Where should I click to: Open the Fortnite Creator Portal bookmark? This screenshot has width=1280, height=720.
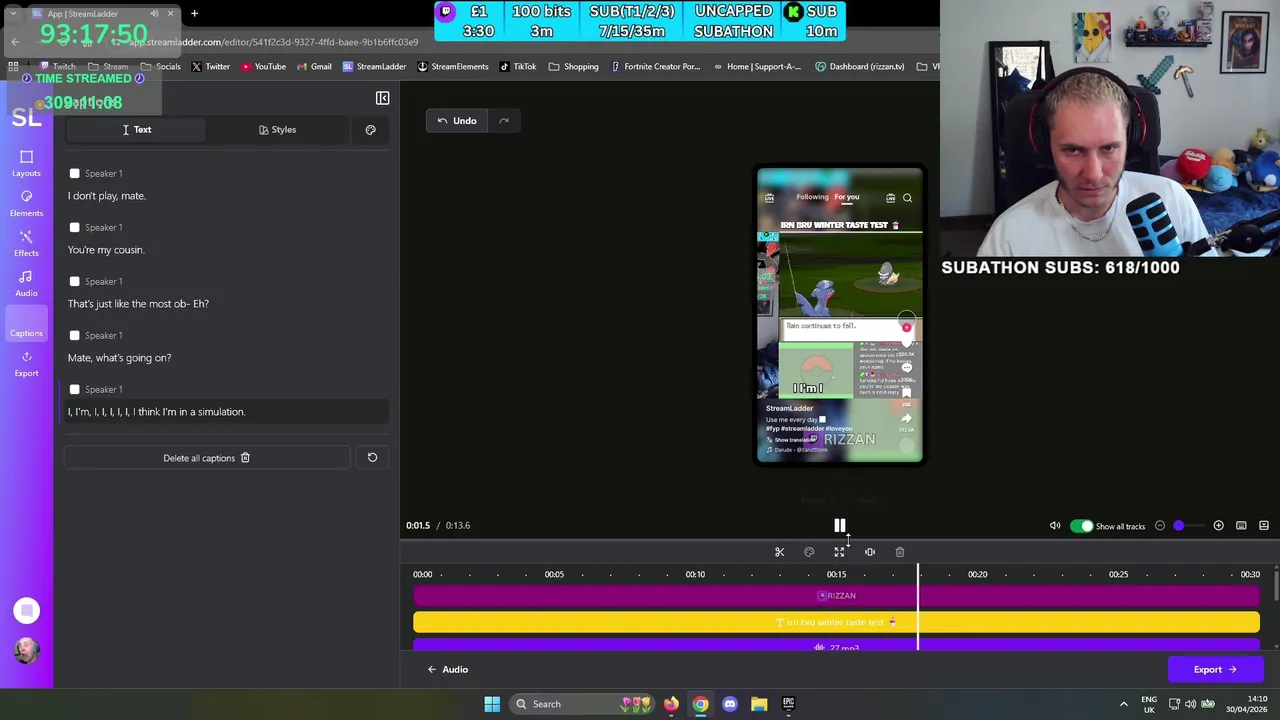point(654,67)
